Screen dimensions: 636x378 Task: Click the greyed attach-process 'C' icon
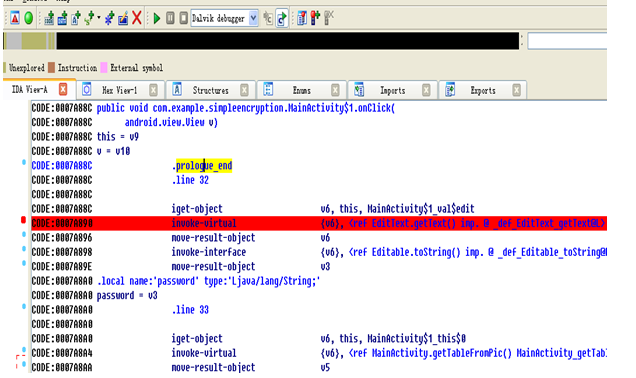point(268,18)
